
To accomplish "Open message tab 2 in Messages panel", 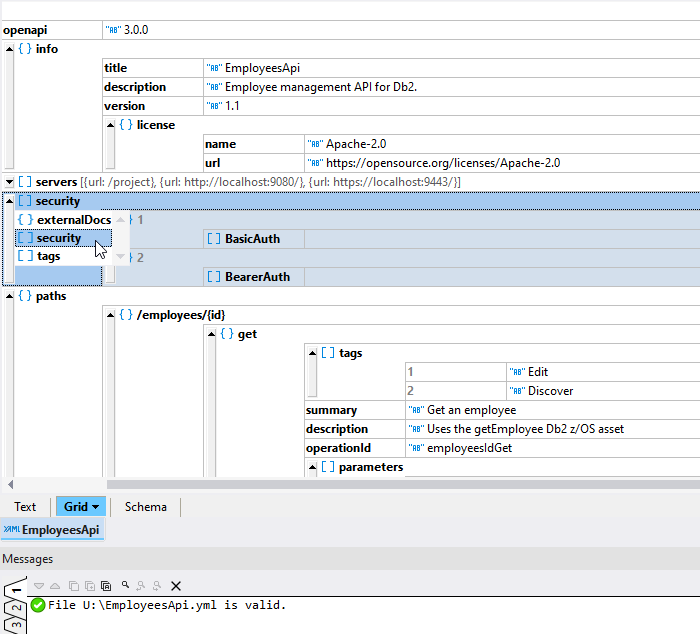I will [x=14, y=607].
